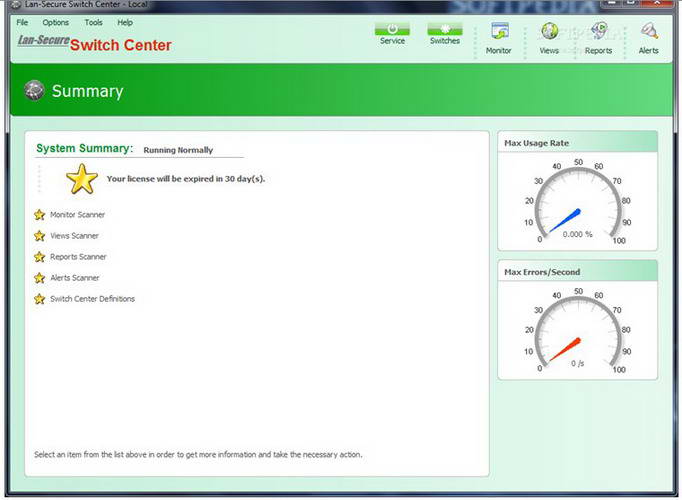Open the Views globe icon
Screen dimensions: 682x500
pyautogui.click(x=550, y=31)
